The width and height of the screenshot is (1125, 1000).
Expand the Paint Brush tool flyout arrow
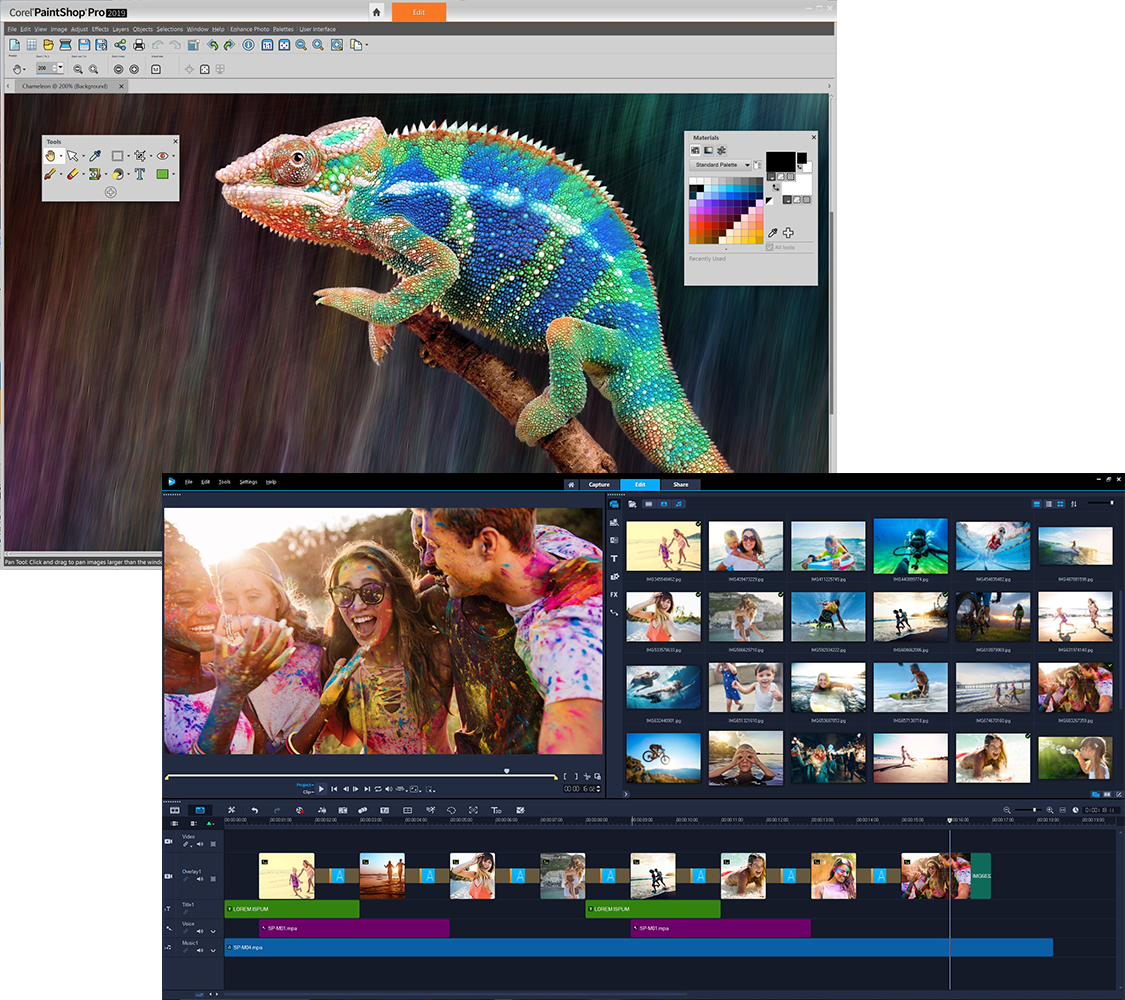pos(61,174)
